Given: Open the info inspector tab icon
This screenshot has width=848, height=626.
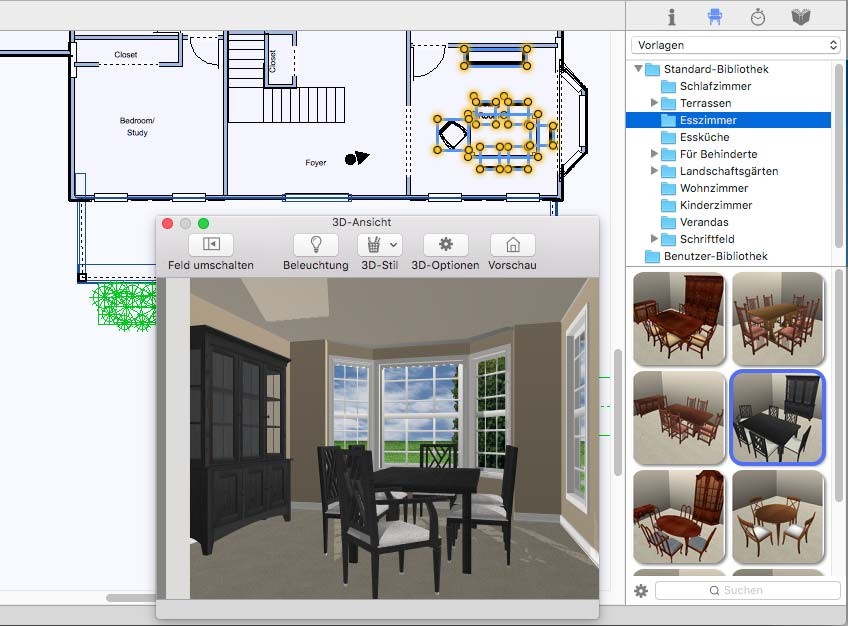Looking at the screenshot, I should tap(671, 17).
